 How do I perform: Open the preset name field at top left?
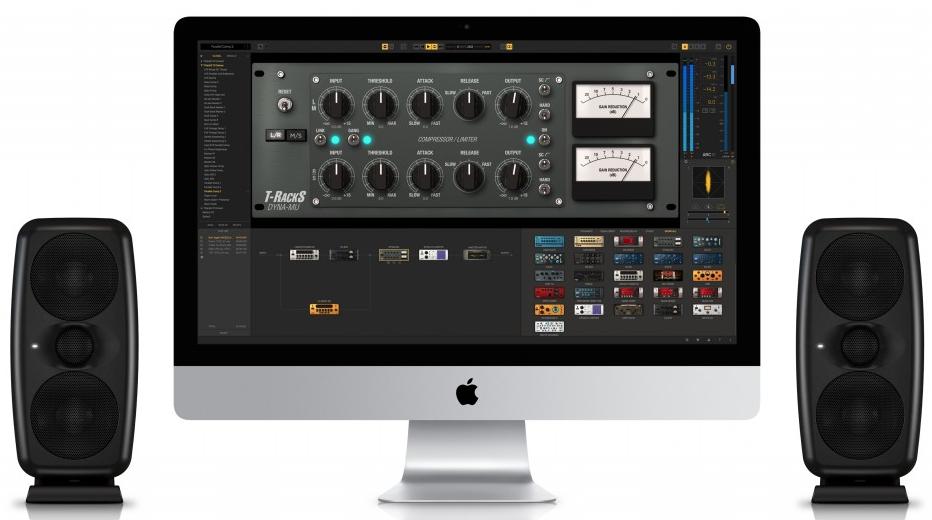tap(225, 46)
